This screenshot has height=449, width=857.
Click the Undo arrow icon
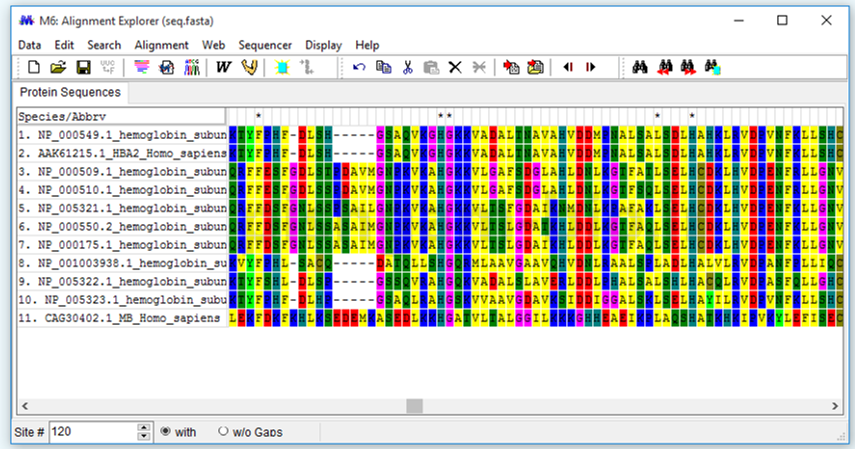(x=360, y=67)
